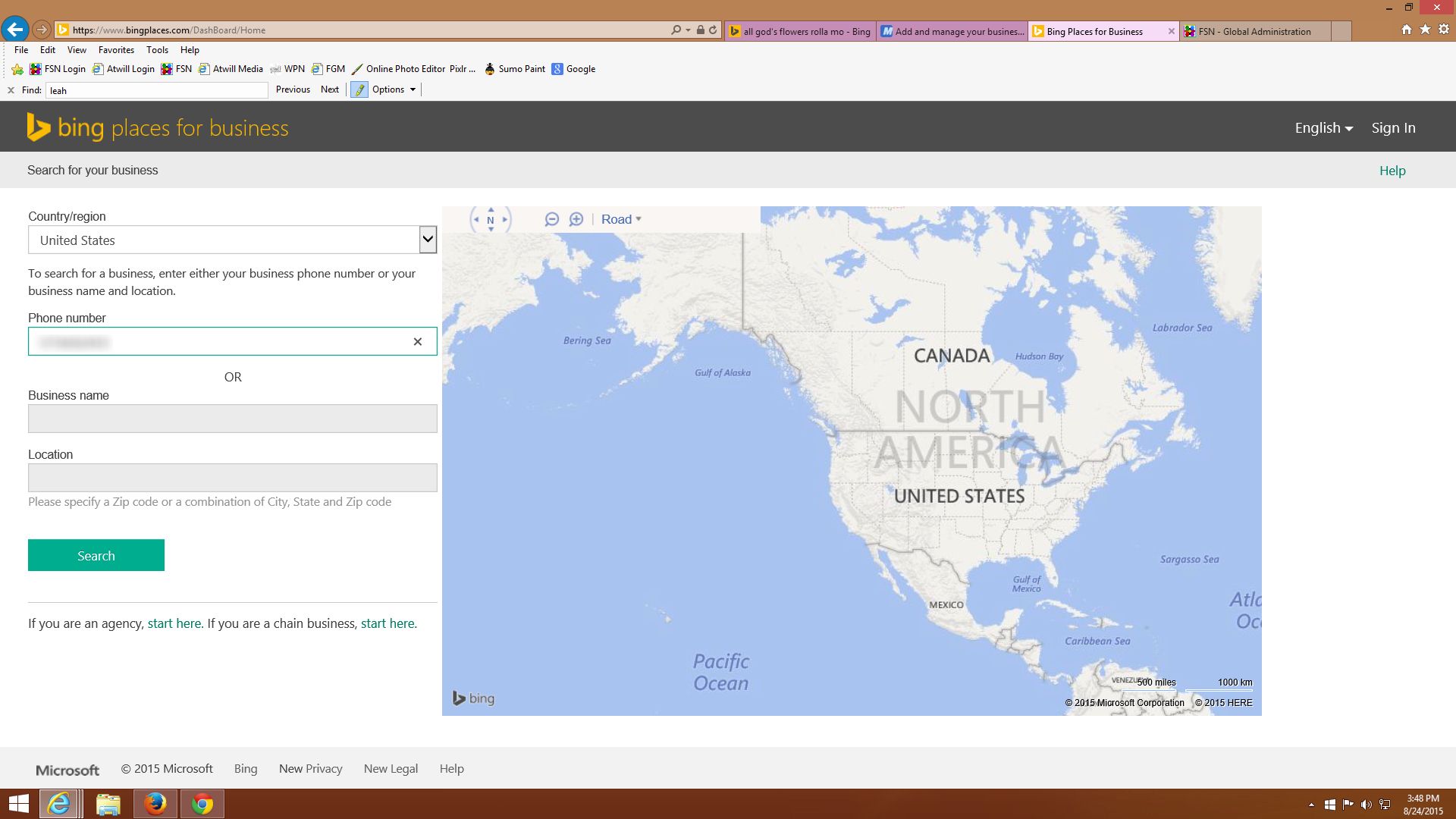Click the Sign In link

click(1393, 128)
